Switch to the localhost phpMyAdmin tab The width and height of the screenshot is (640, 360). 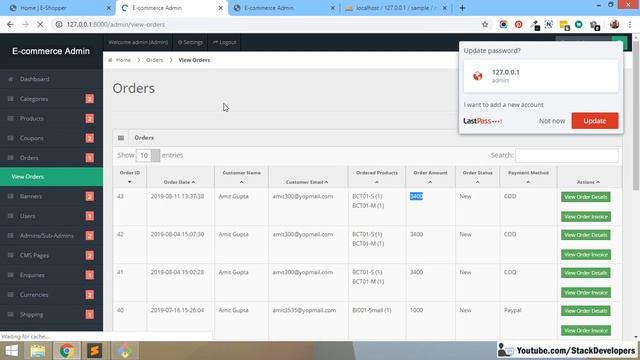(396, 8)
